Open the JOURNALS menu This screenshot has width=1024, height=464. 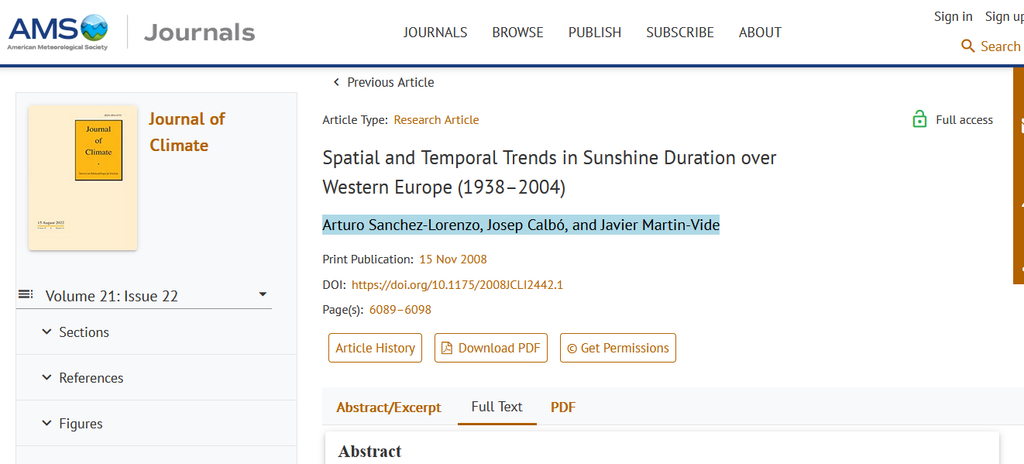435,32
